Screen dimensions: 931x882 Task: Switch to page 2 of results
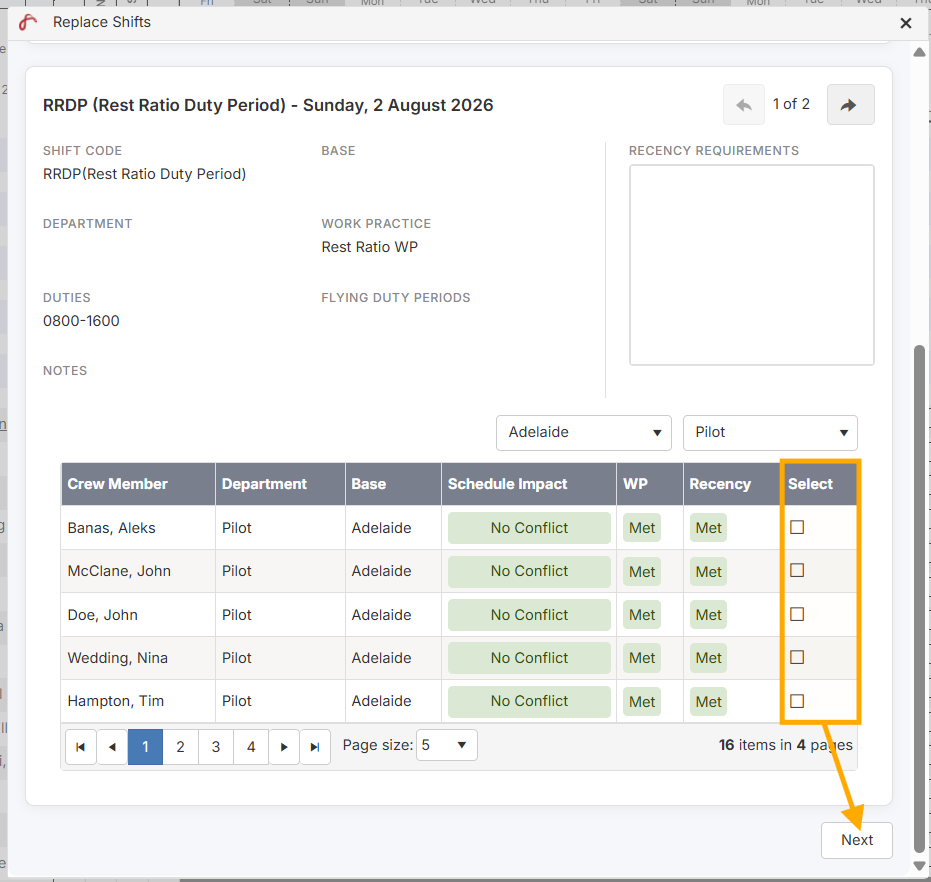tap(180, 747)
